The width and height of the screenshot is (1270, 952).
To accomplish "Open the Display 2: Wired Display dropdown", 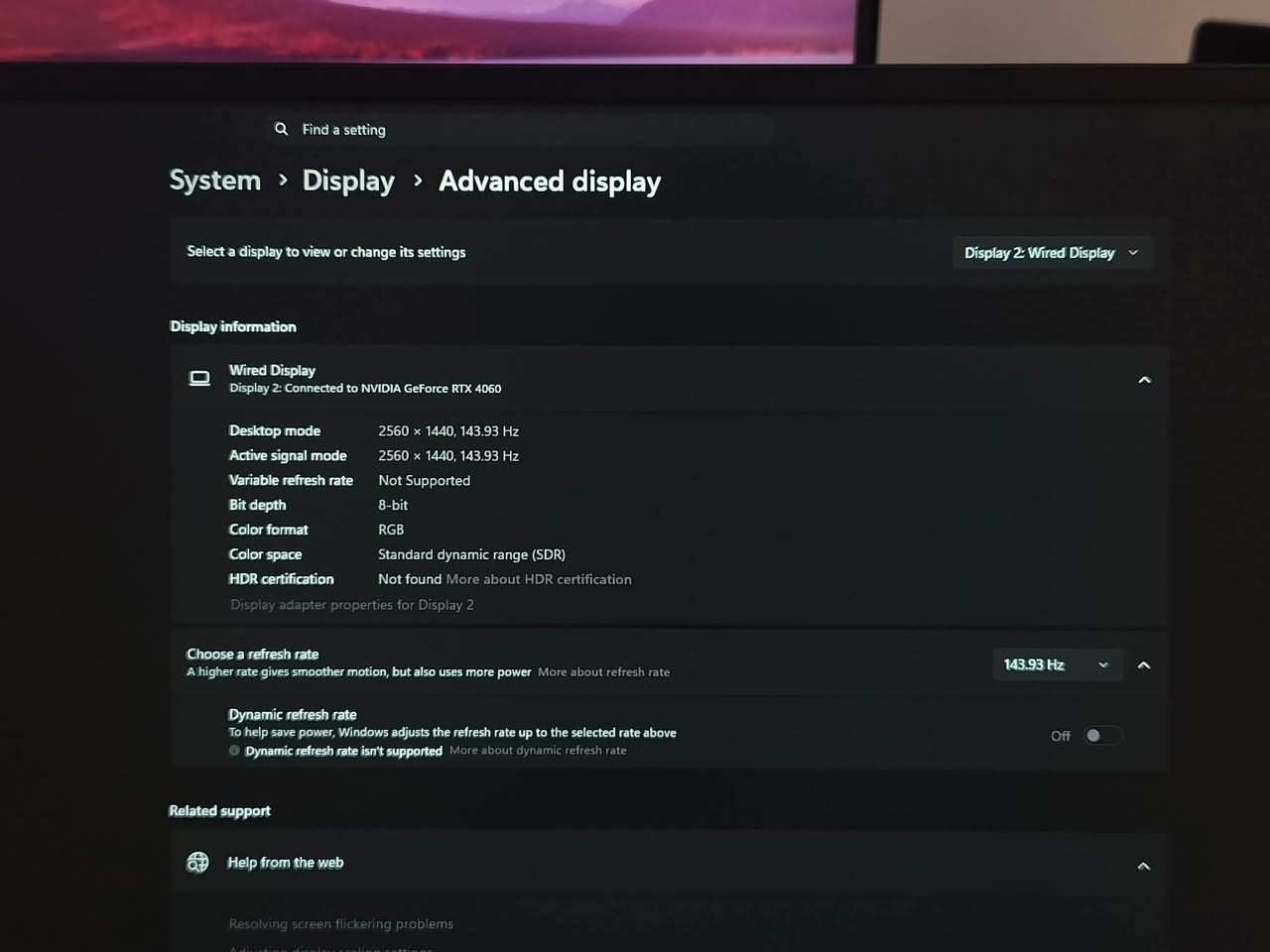I will coord(1052,253).
